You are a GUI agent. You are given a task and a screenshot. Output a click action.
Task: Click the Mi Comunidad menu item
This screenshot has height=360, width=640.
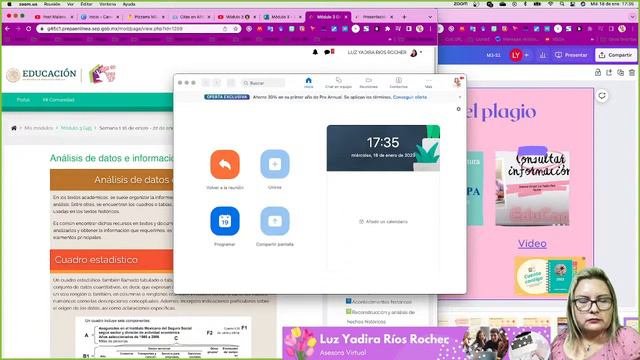click(58, 100)
